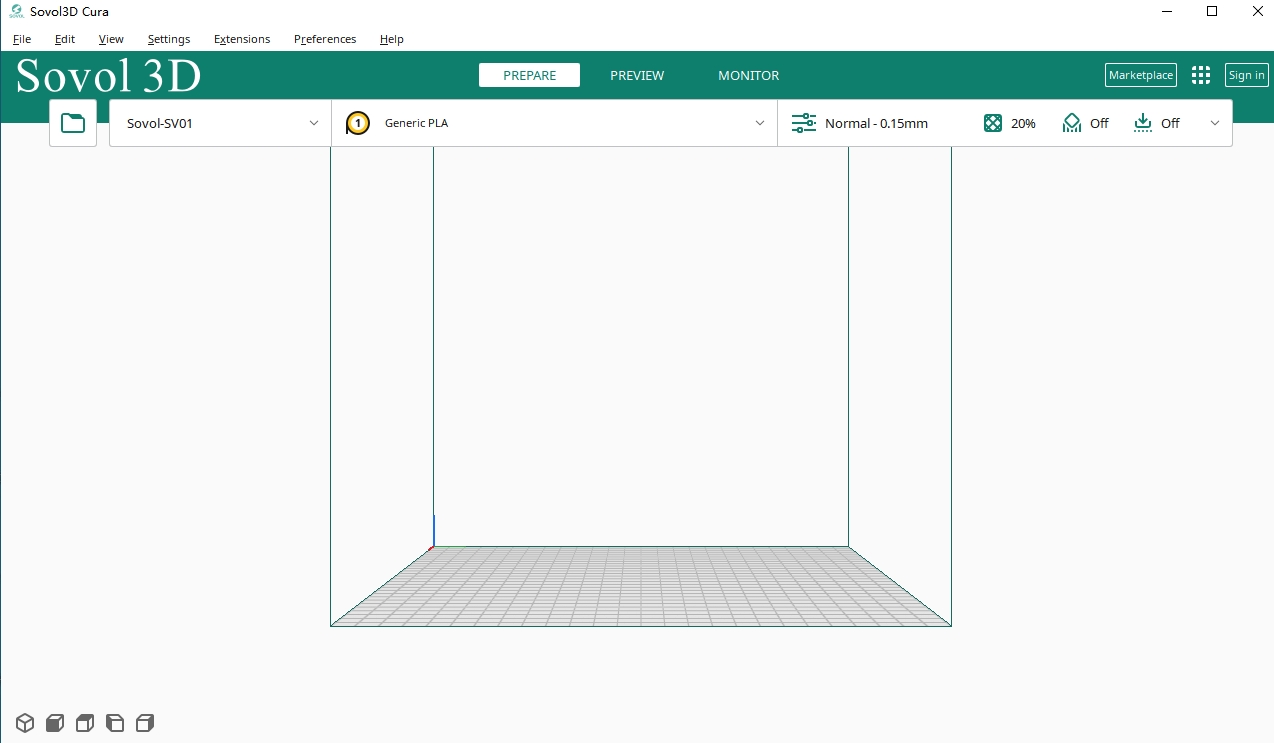This screenshot has height=743, width=1274.
Task: Click the adhesion Off label
Action: coord(1170,123)
